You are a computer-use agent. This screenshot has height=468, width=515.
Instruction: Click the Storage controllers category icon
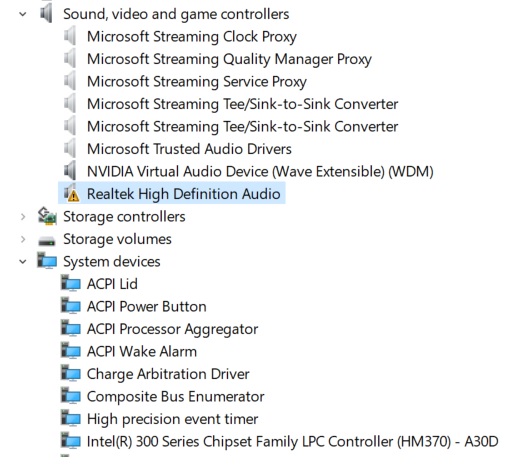coord(47,216)
